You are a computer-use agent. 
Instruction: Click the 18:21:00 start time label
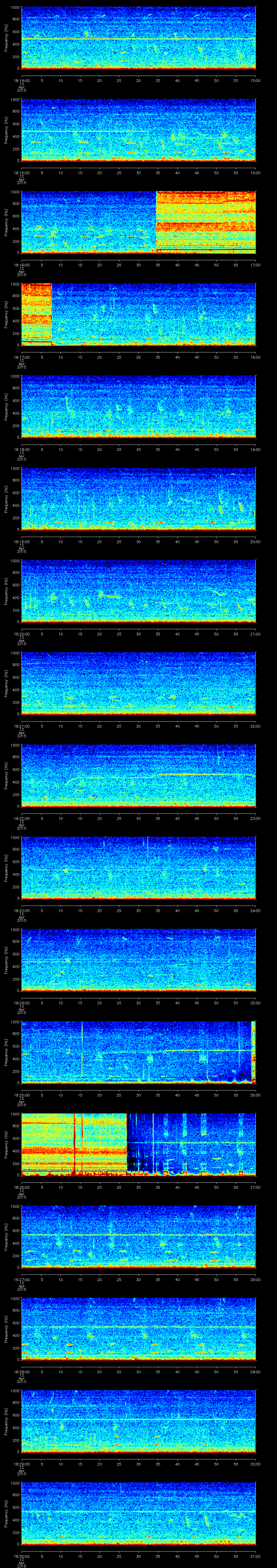(21, 726)
